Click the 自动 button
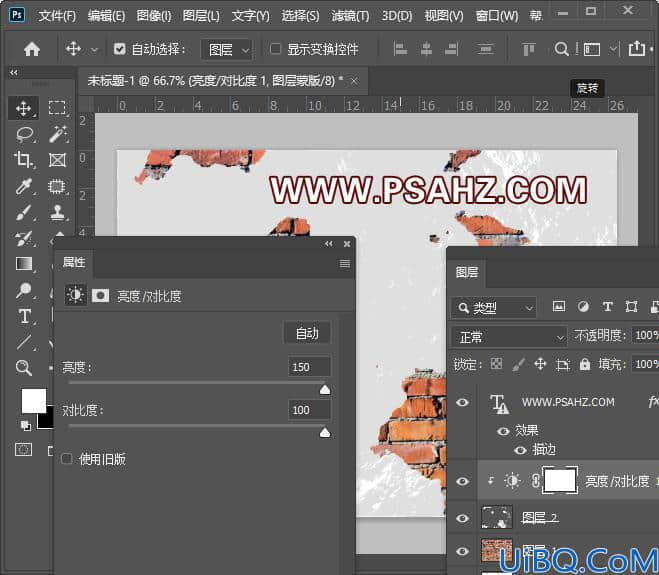This screenshot has height=575, width=659. click(307, 333)
